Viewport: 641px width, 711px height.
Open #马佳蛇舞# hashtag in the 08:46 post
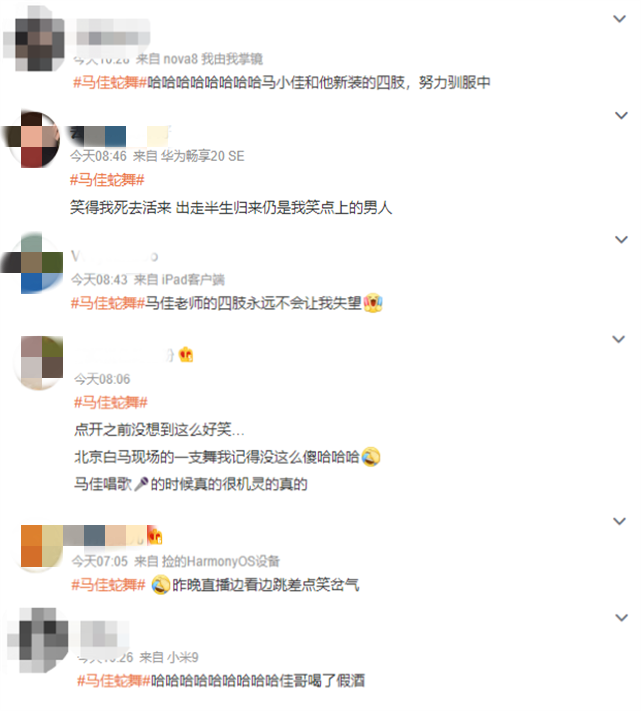tap(107, 180)
